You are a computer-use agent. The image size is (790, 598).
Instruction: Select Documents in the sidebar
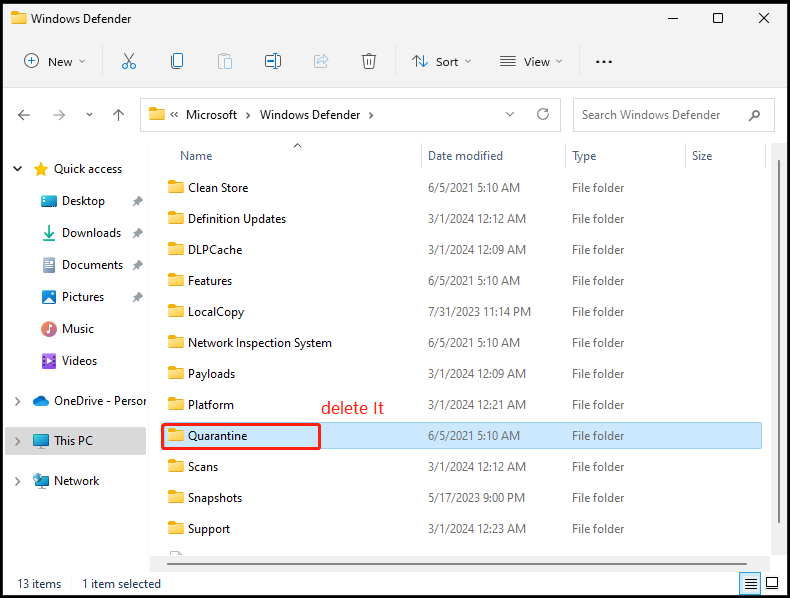[92, 265]
